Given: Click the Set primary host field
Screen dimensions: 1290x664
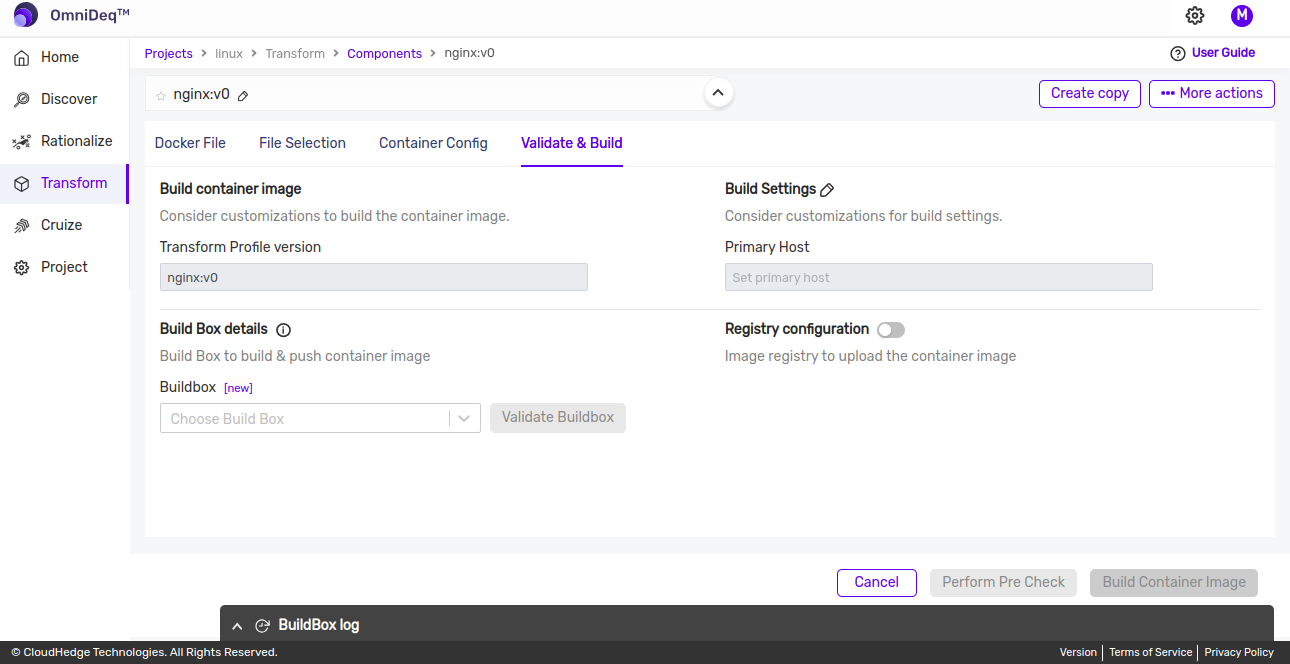Looking at the screenshot, I should pos(939,277).
